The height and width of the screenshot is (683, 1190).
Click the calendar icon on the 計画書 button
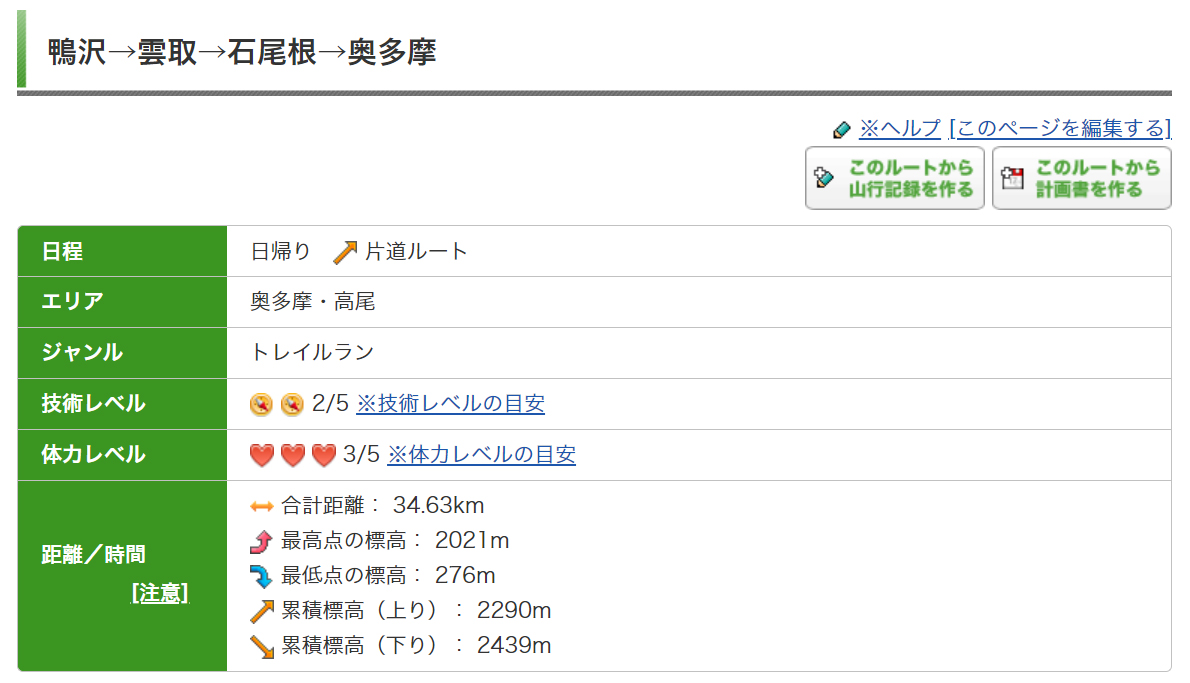1012,178
